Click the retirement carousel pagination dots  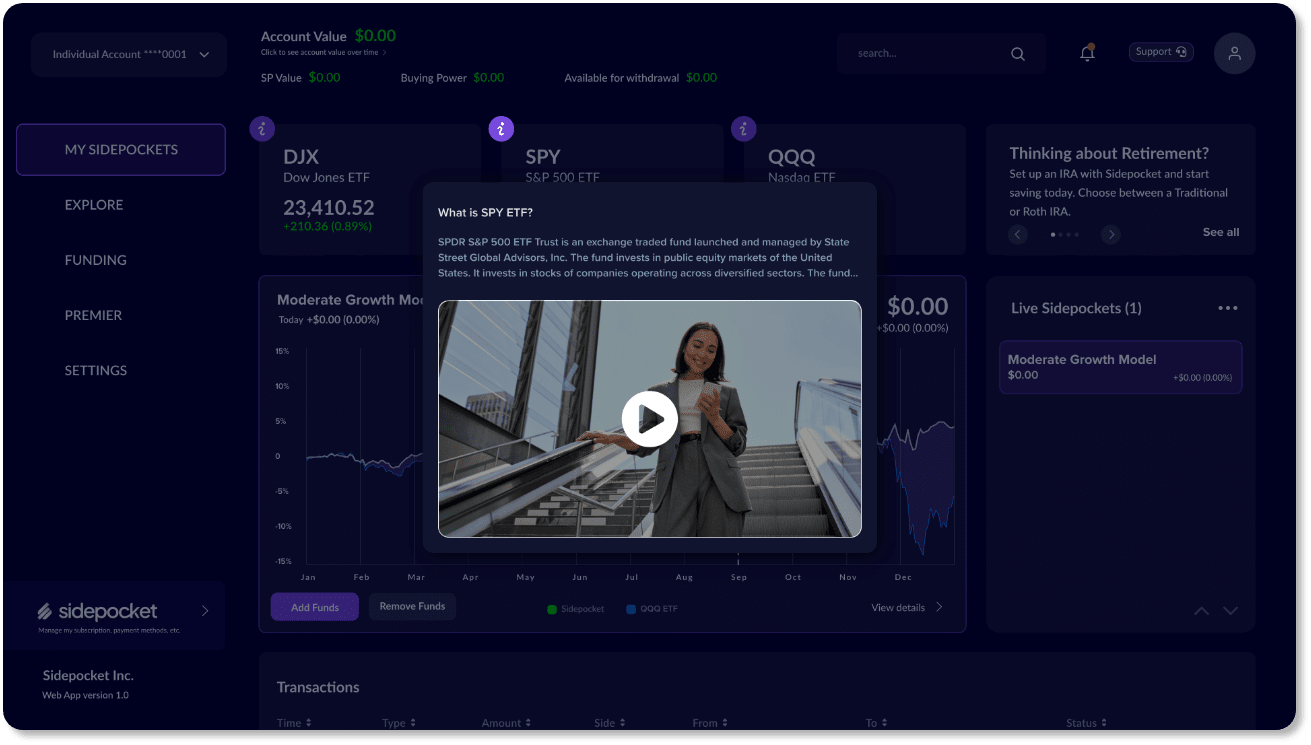pos(1065,234)
